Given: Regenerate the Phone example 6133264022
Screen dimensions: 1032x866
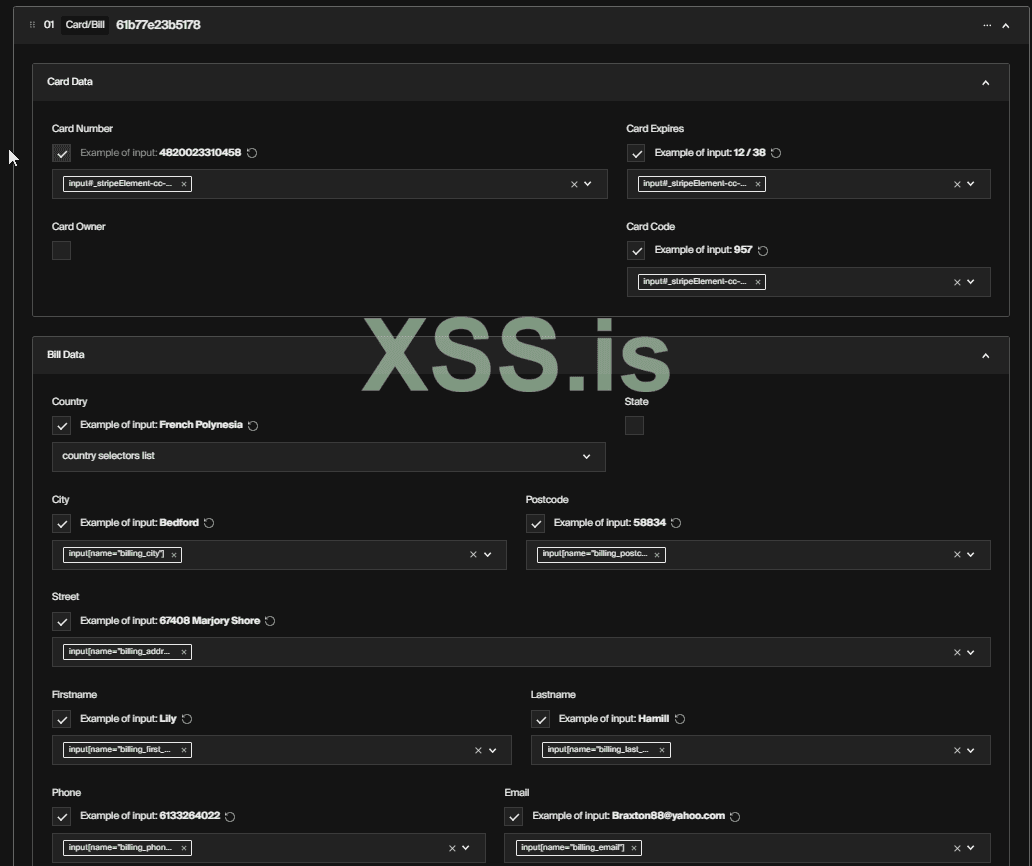Looking at the screenshot, I should point(230,817).
